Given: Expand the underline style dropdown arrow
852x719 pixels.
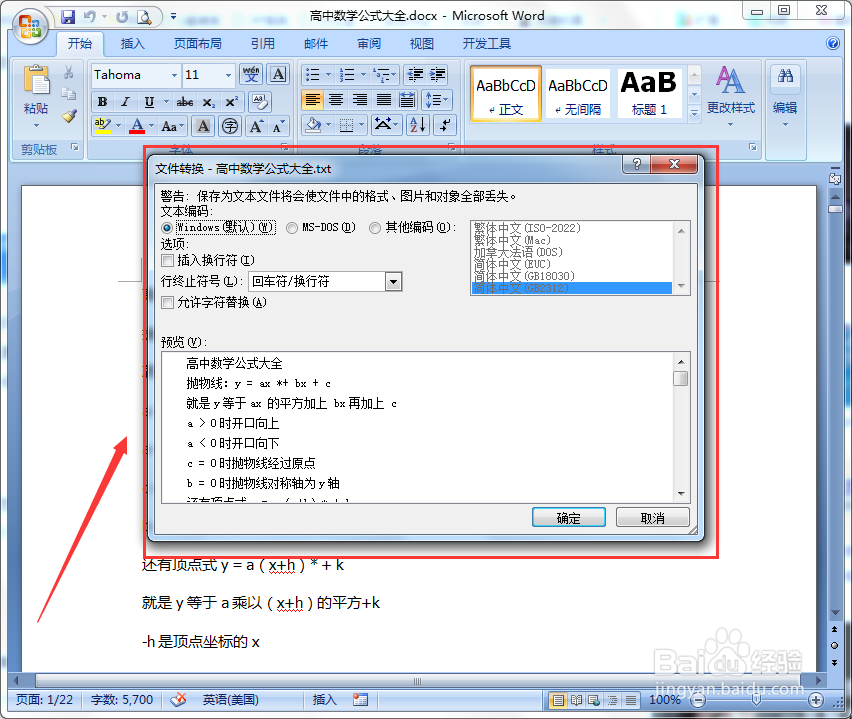Looking at the screenshot, I should (166, 102).
